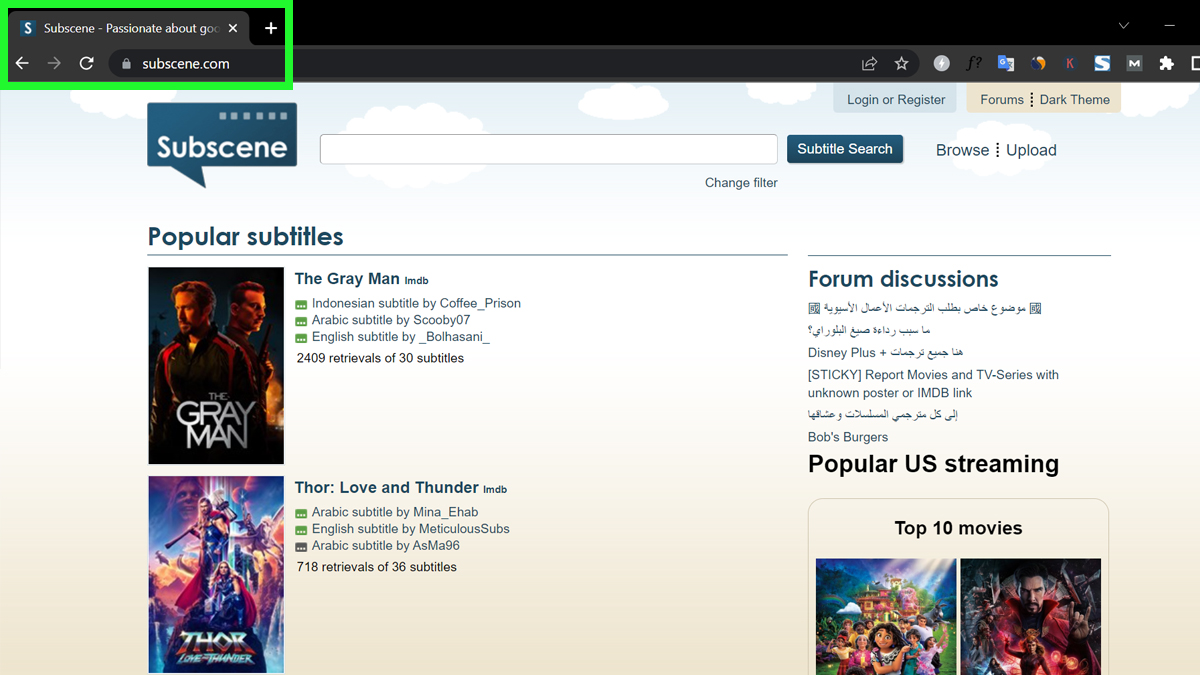Open the Upload page link

click(1031, 150)
